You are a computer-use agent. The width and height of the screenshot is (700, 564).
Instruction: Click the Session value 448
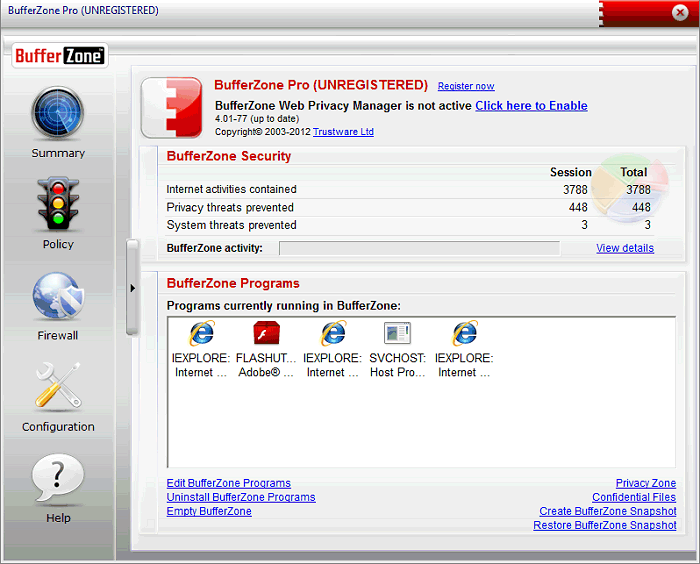578,207
